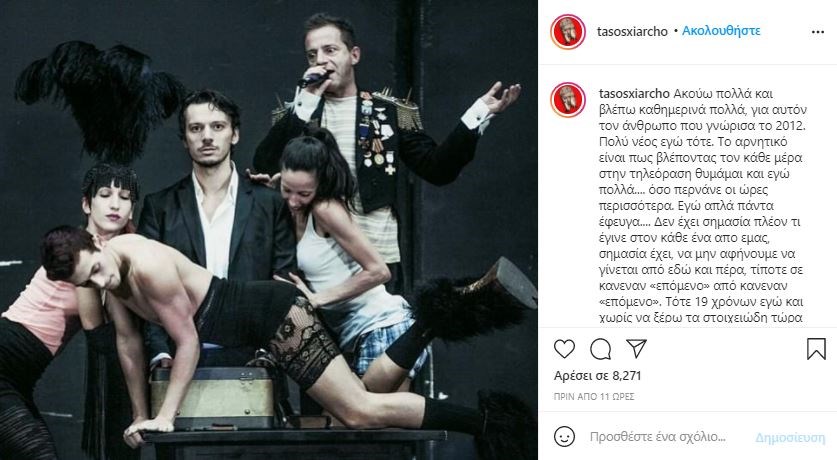This screenshot has width=837, height=460.
Task: Like the post with heart icon
Action: pos(564,349)
